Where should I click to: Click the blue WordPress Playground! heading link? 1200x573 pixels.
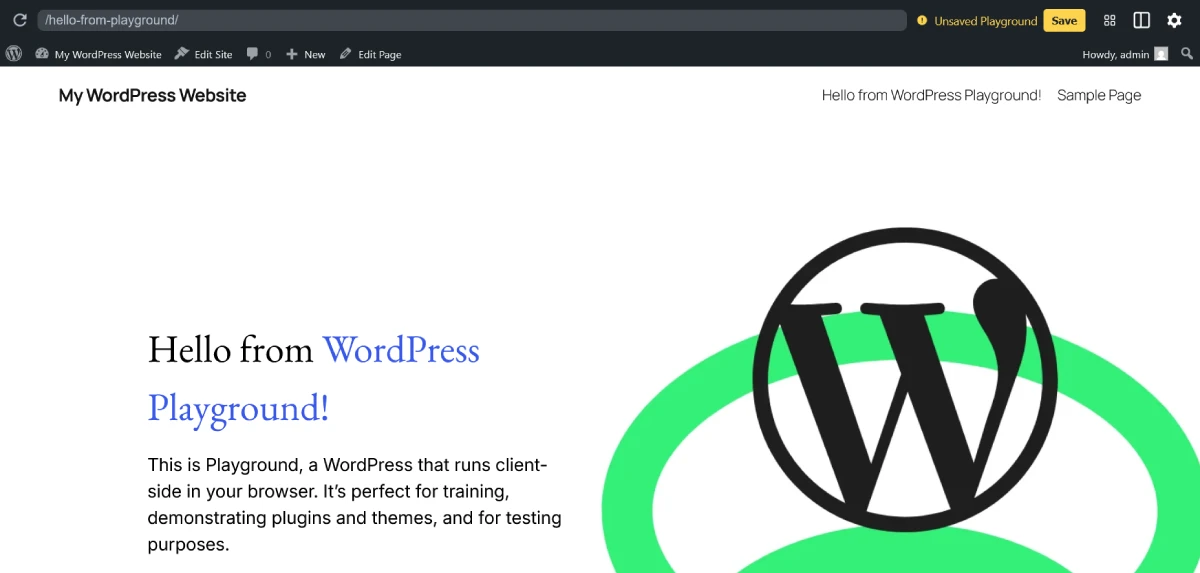(314, 379)
